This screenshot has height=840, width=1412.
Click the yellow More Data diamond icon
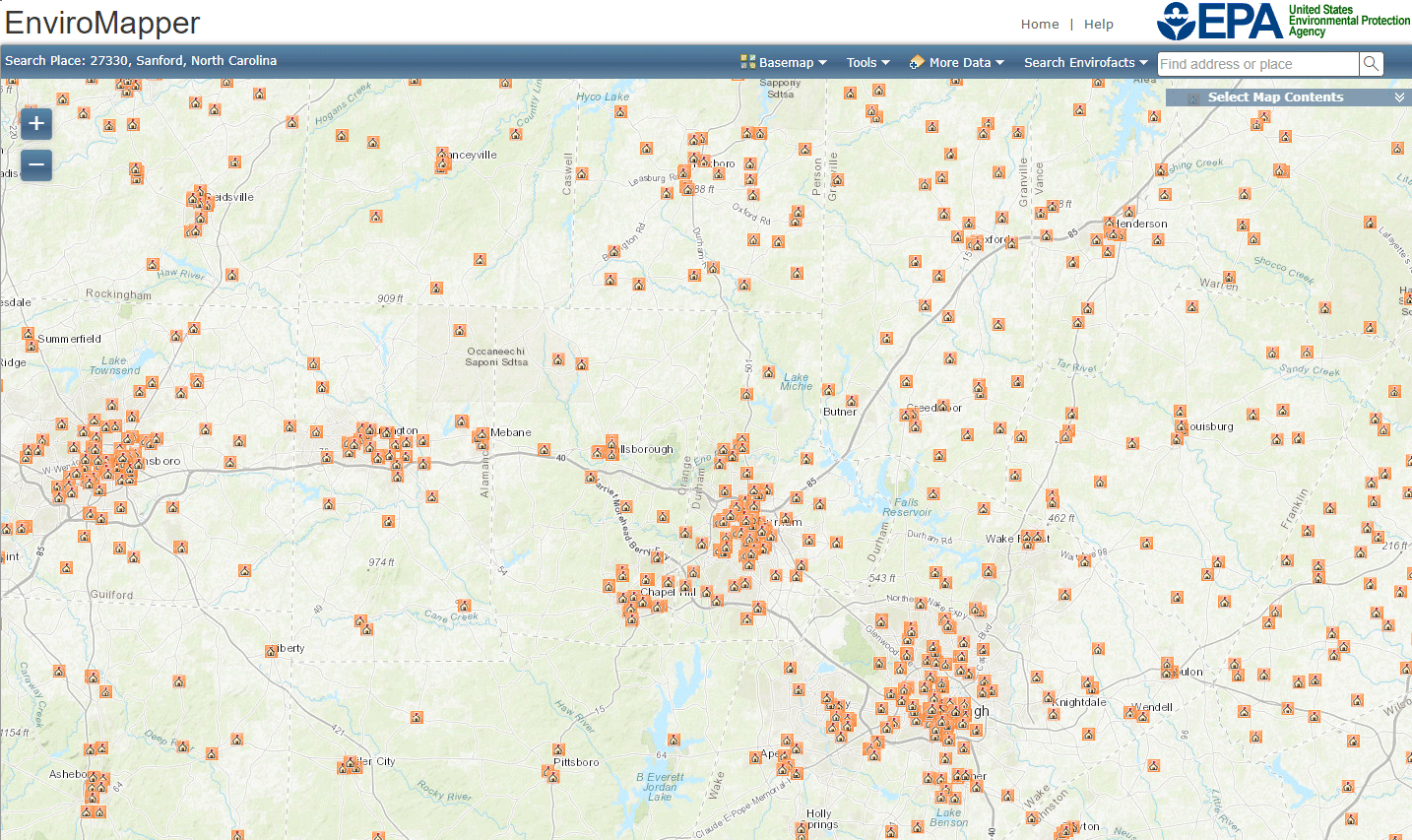(916, 61)
